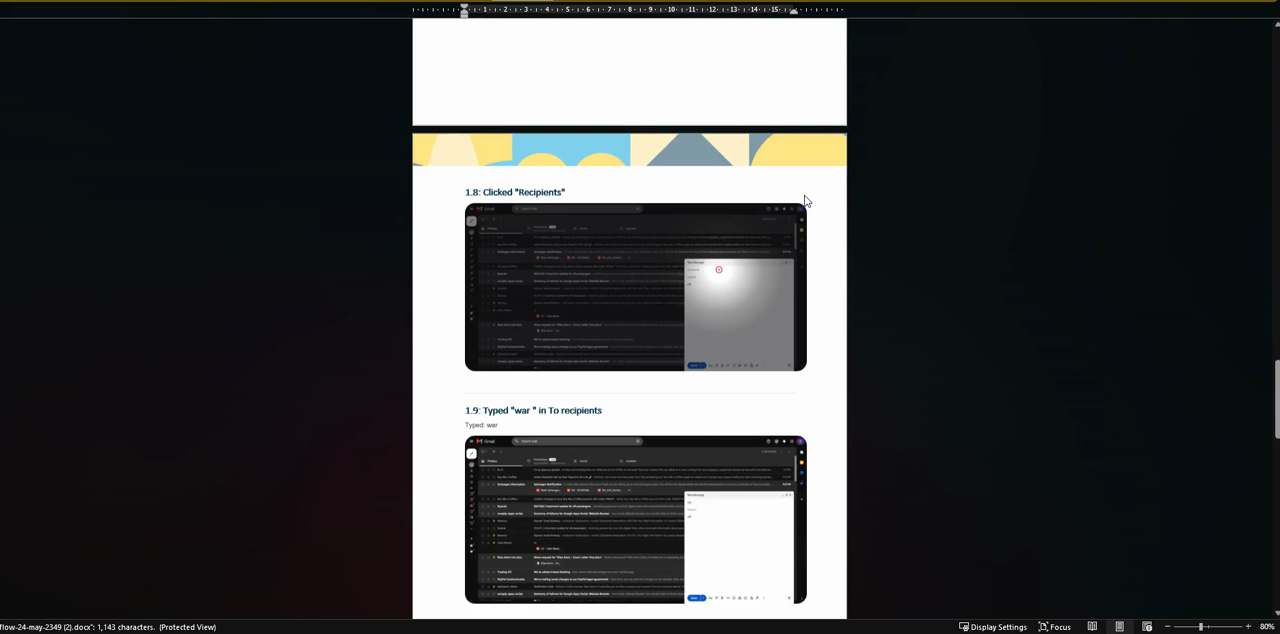Select the screenshot image under step 1.9
Viewport: 1280px width, 634px height.
[x=635, y=520]
